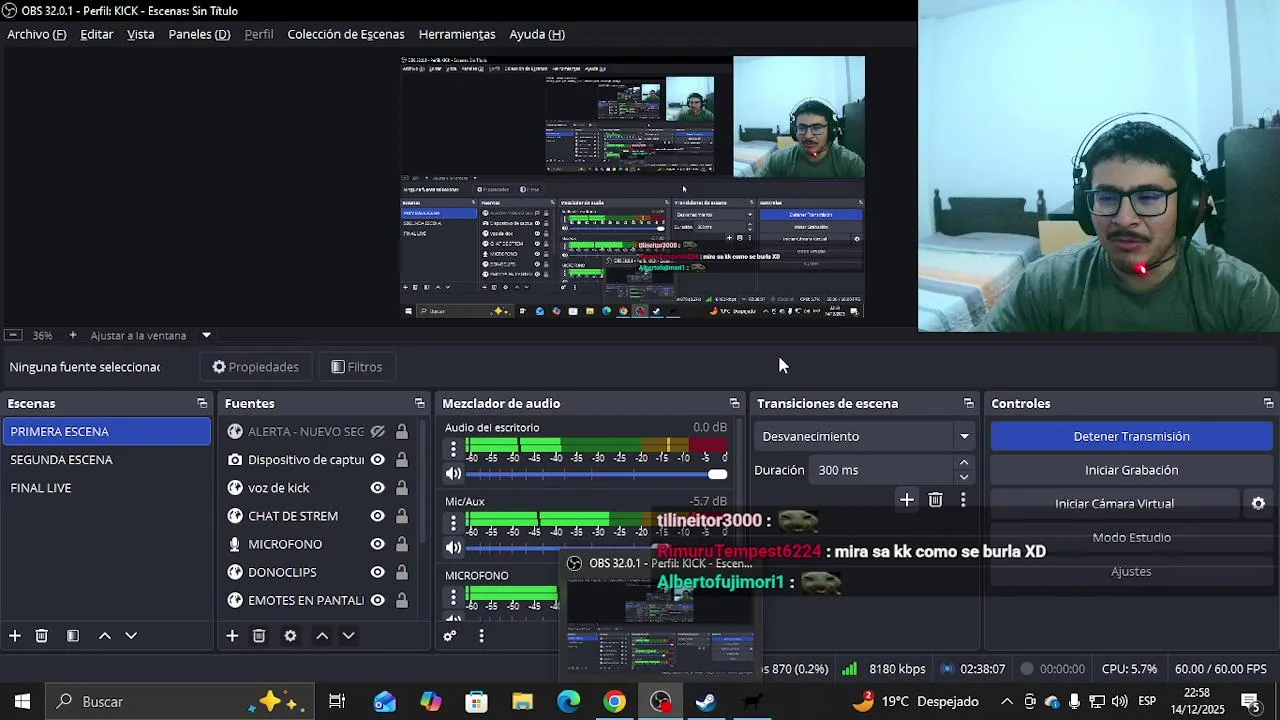Open the Colección de Escenas menu
The width and height of the screenshot is (1280, 720).
[346, 34]
